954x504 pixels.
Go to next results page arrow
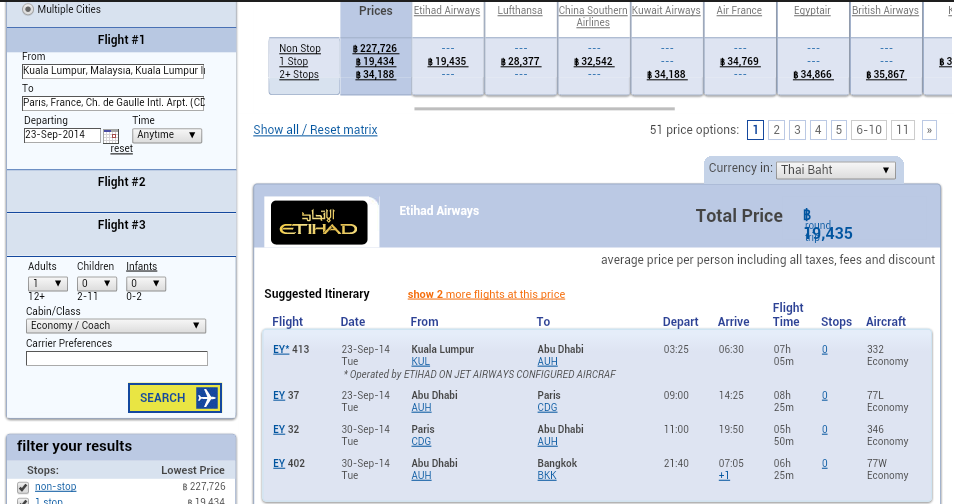point(929,130)
